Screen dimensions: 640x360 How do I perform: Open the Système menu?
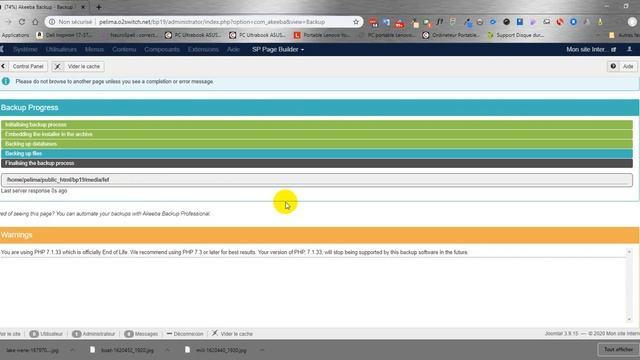[25, 49]
